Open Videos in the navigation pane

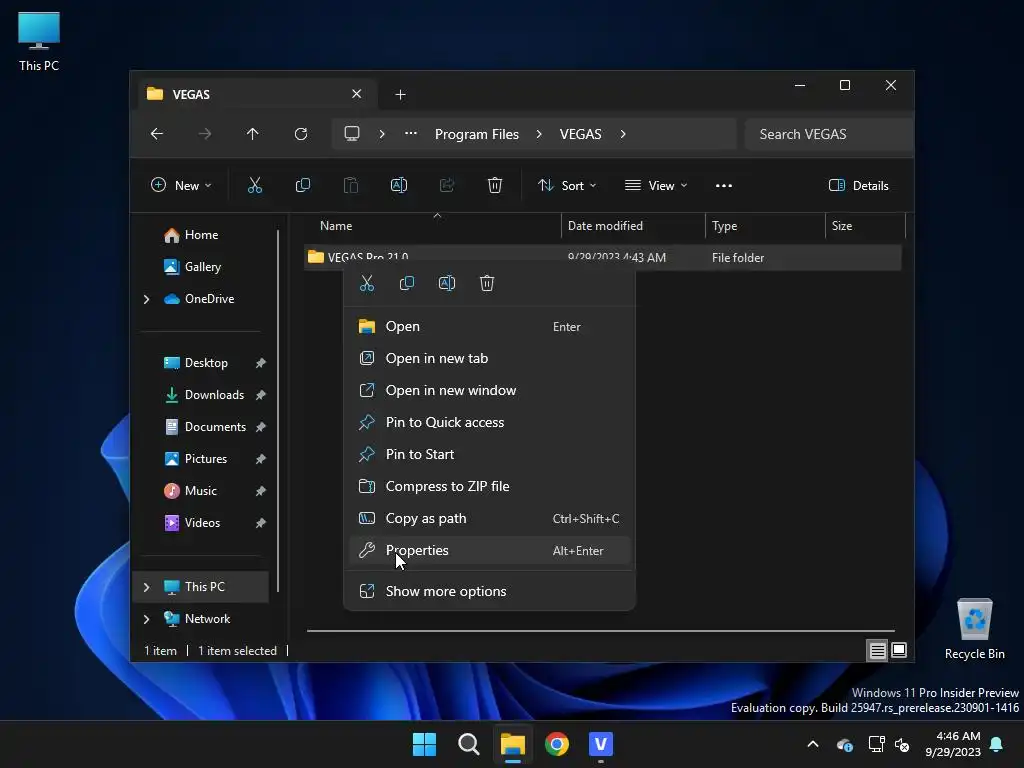[204, 523]
